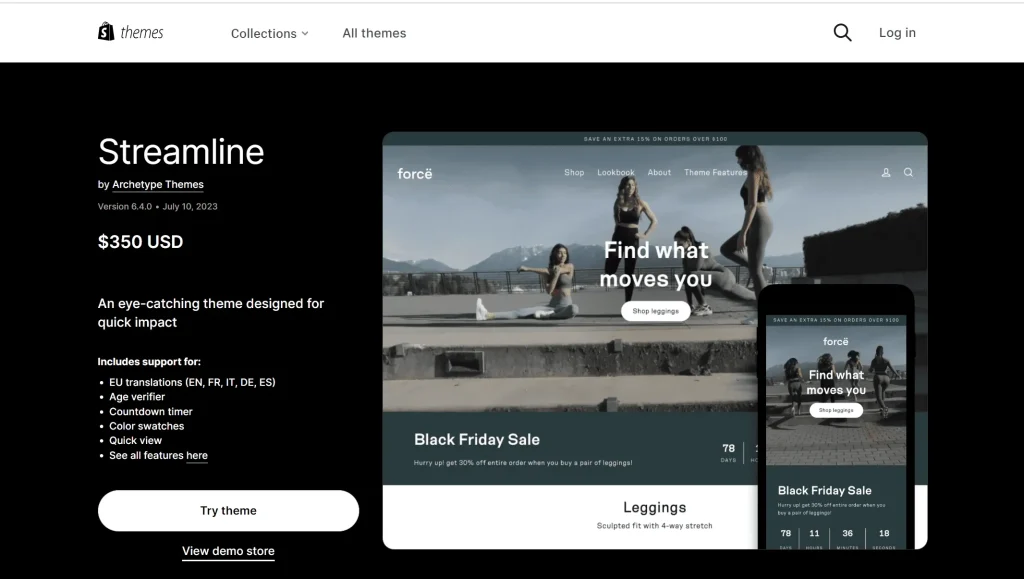
Task: Click the Log in link
Action: click(897, 33)
